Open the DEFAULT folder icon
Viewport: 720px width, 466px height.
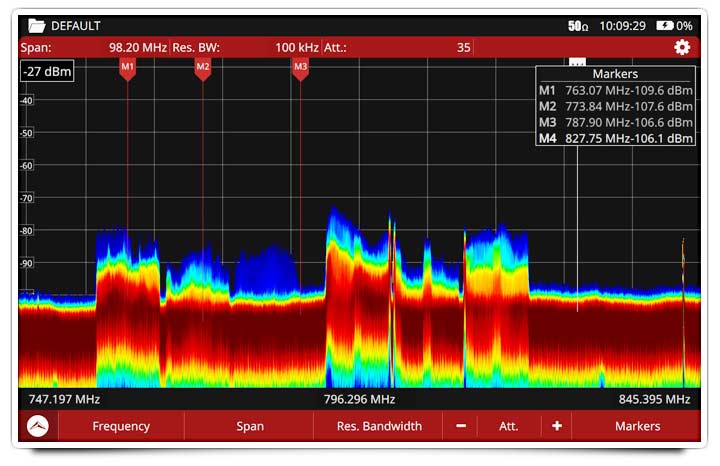pos(36,26)
